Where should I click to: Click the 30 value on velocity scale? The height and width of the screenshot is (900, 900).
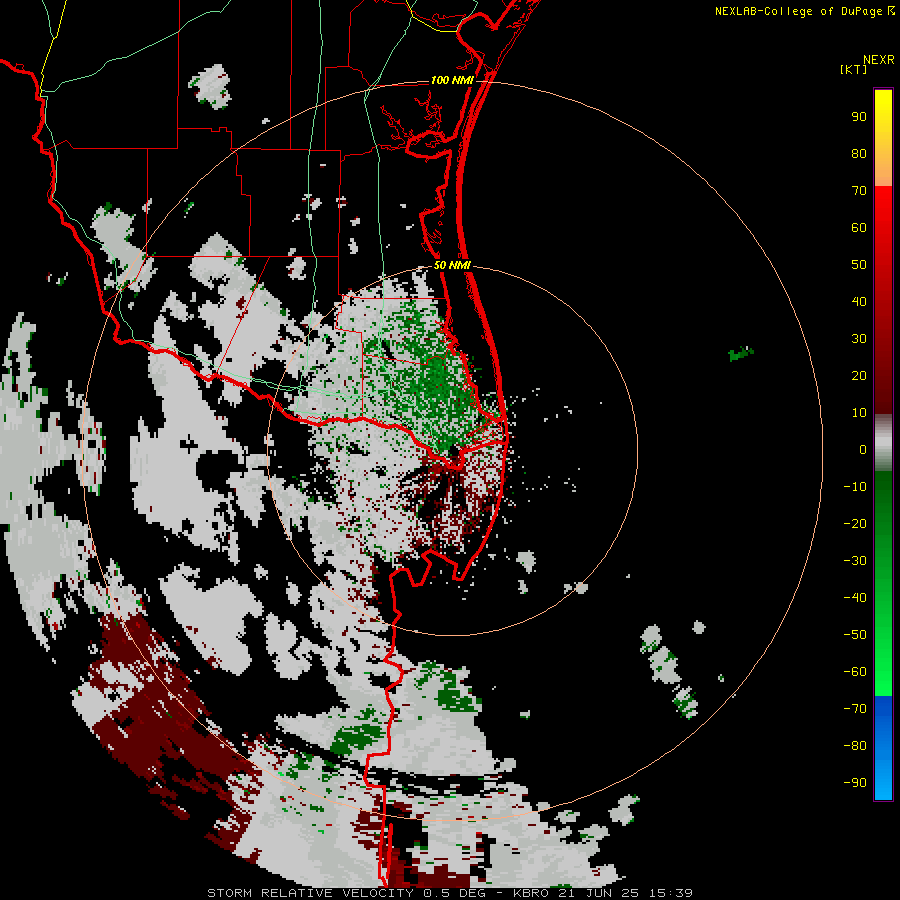[x=859, y=339]
